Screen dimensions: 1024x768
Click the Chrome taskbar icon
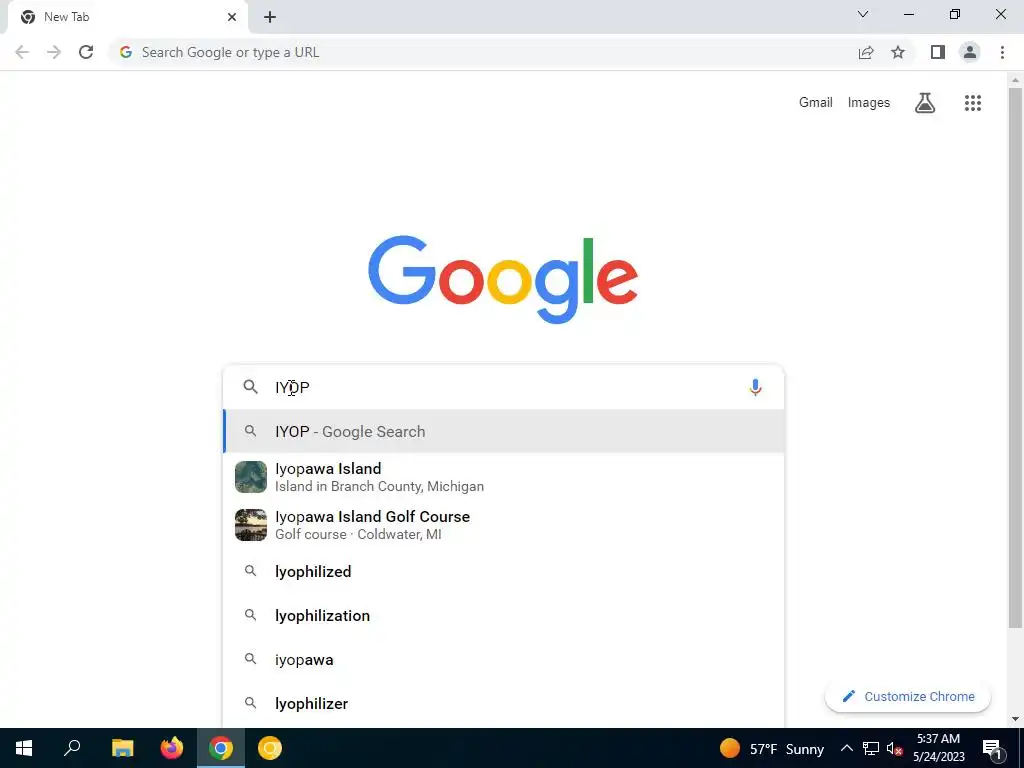click(x=221, y=748)
